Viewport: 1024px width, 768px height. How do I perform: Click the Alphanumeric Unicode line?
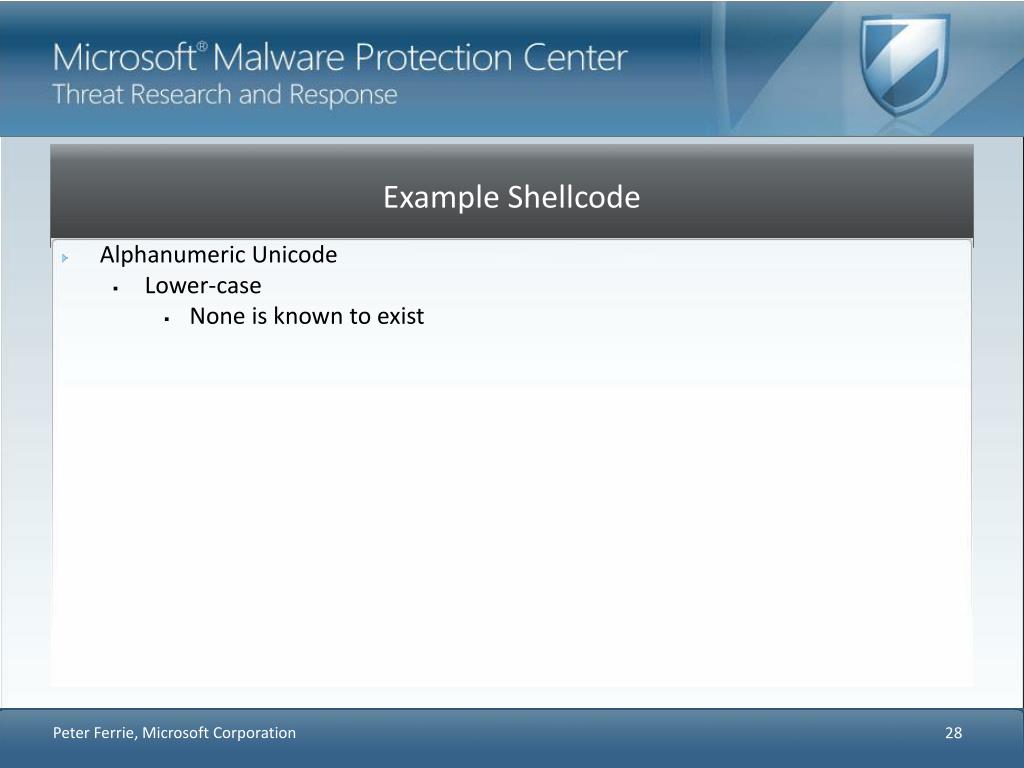218,255
